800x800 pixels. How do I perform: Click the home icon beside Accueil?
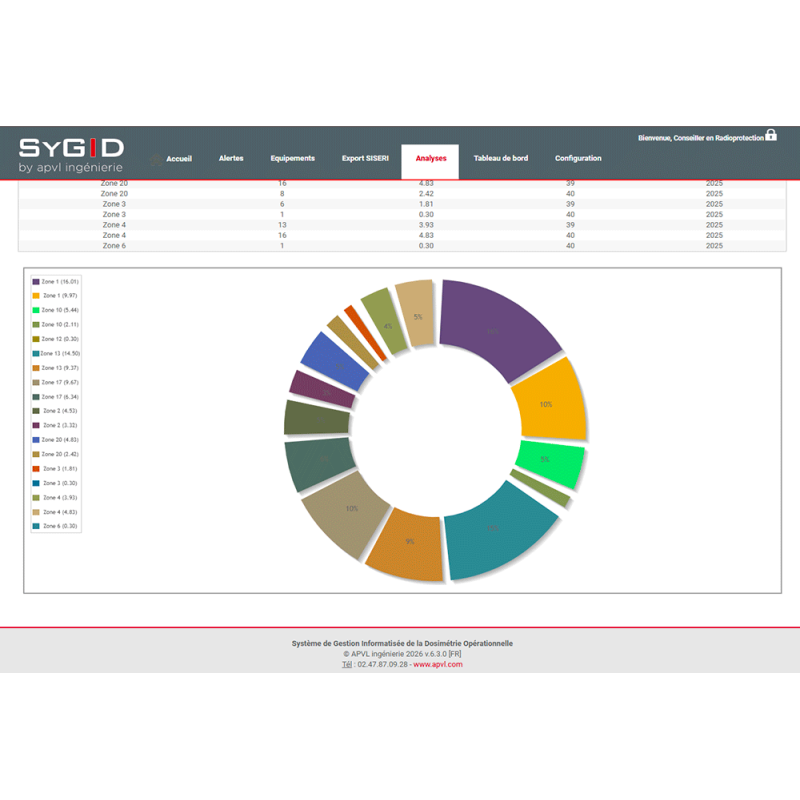[x=155, y=159]
